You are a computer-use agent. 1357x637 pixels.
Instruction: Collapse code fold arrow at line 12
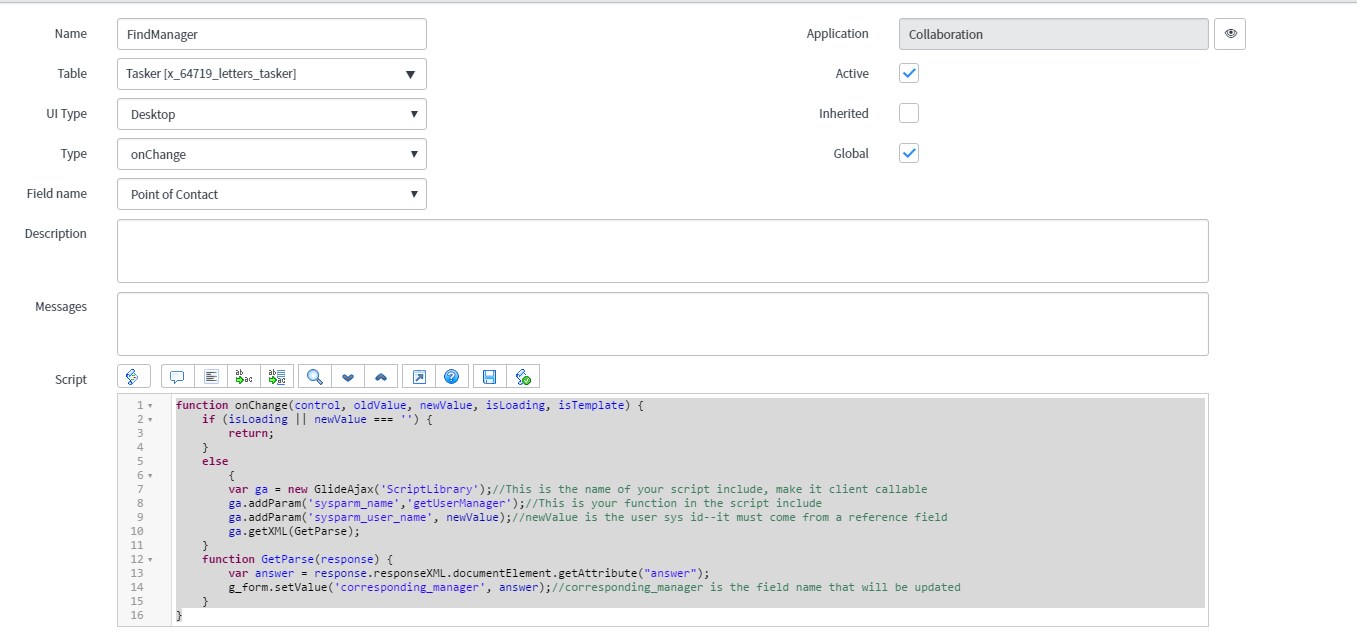click(x=150, y=559)
